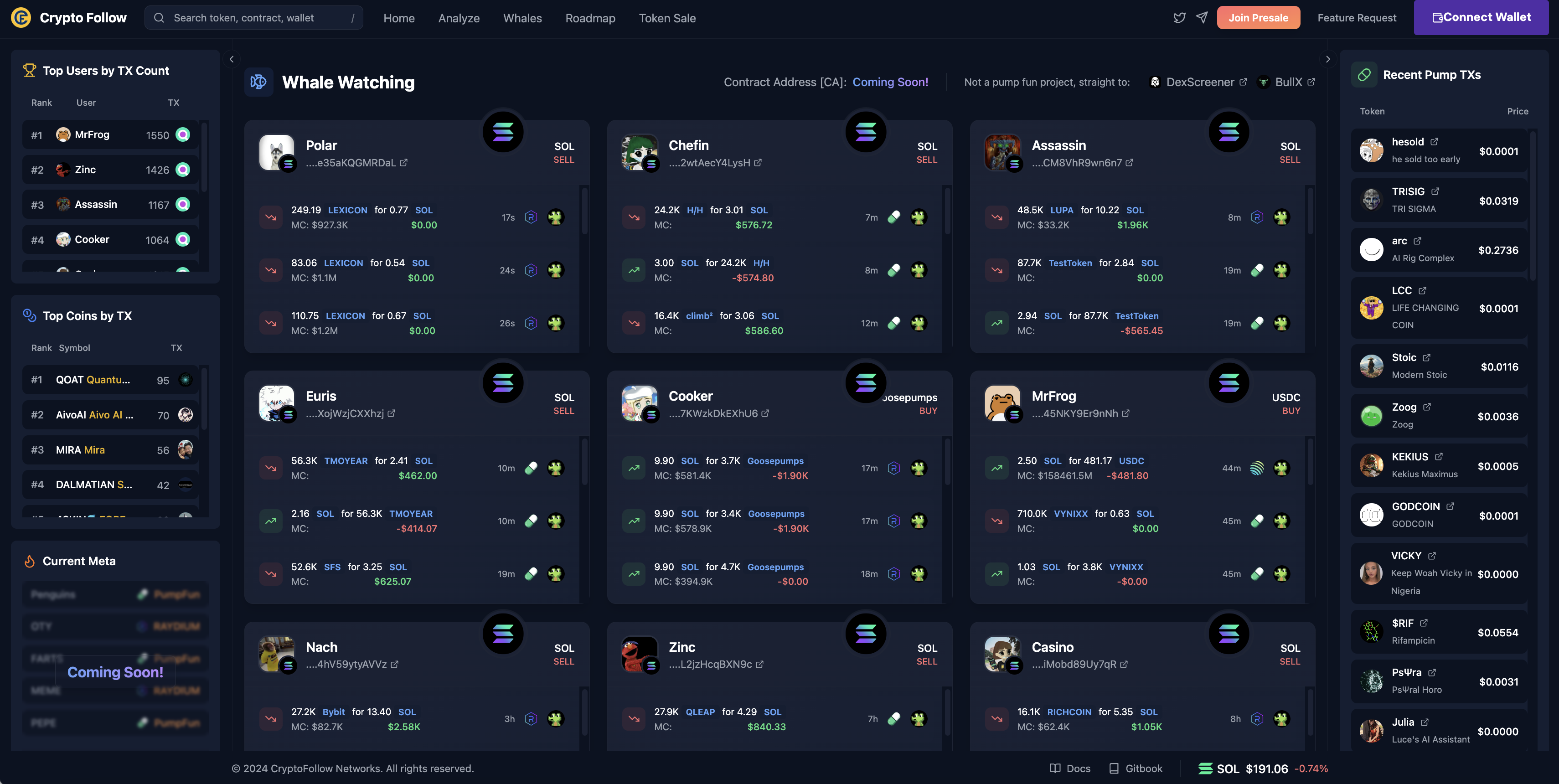The height and width of the screenshot is (784, 1559).
Task: Open Polar's wallet address external link icon
Action: tap(404, 163)
